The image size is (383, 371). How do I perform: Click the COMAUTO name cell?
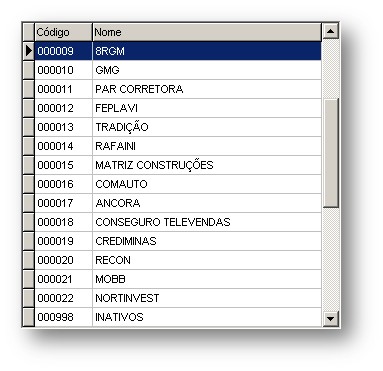[x=207, y=184]
